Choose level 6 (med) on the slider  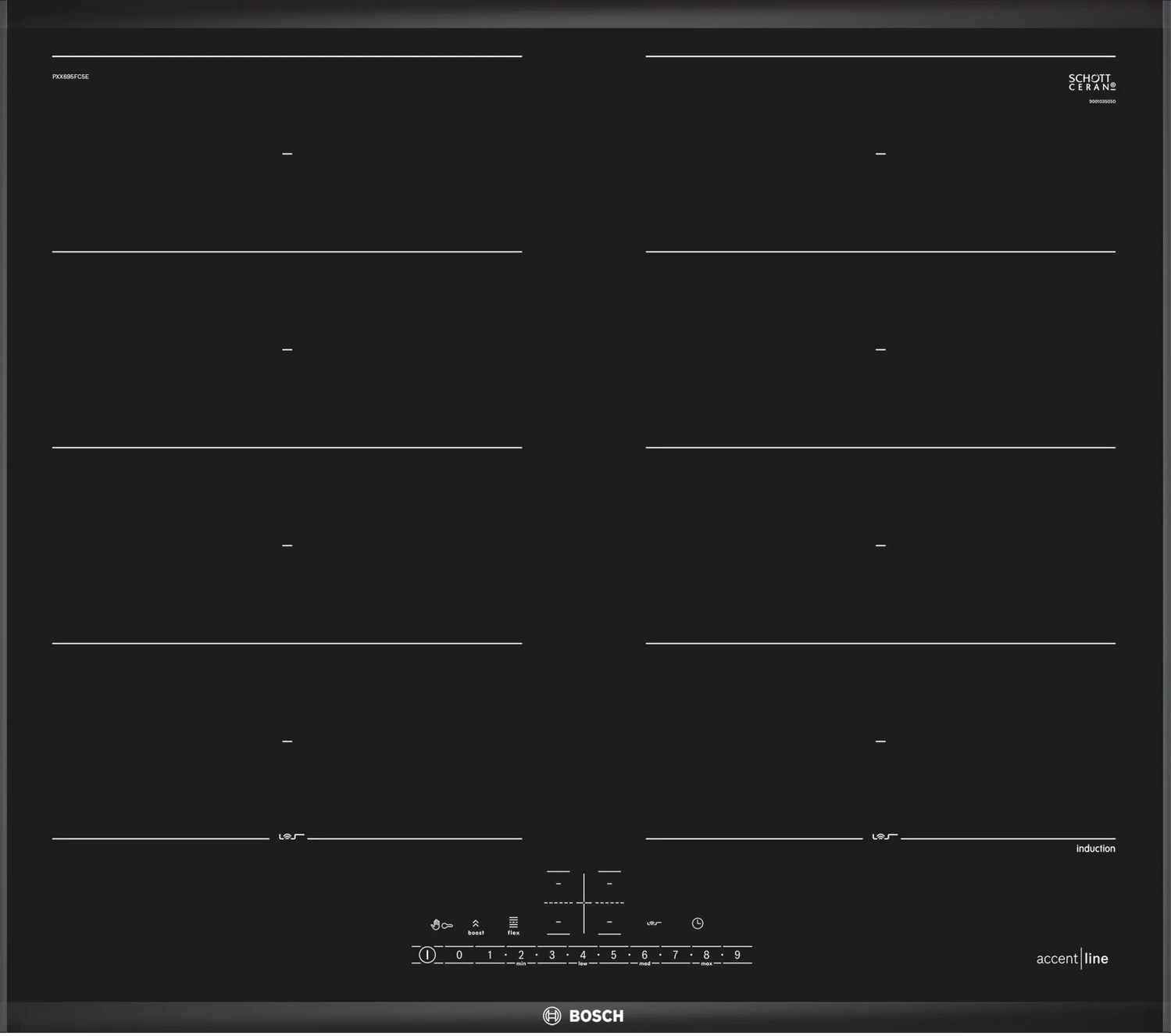pos(644,956)
